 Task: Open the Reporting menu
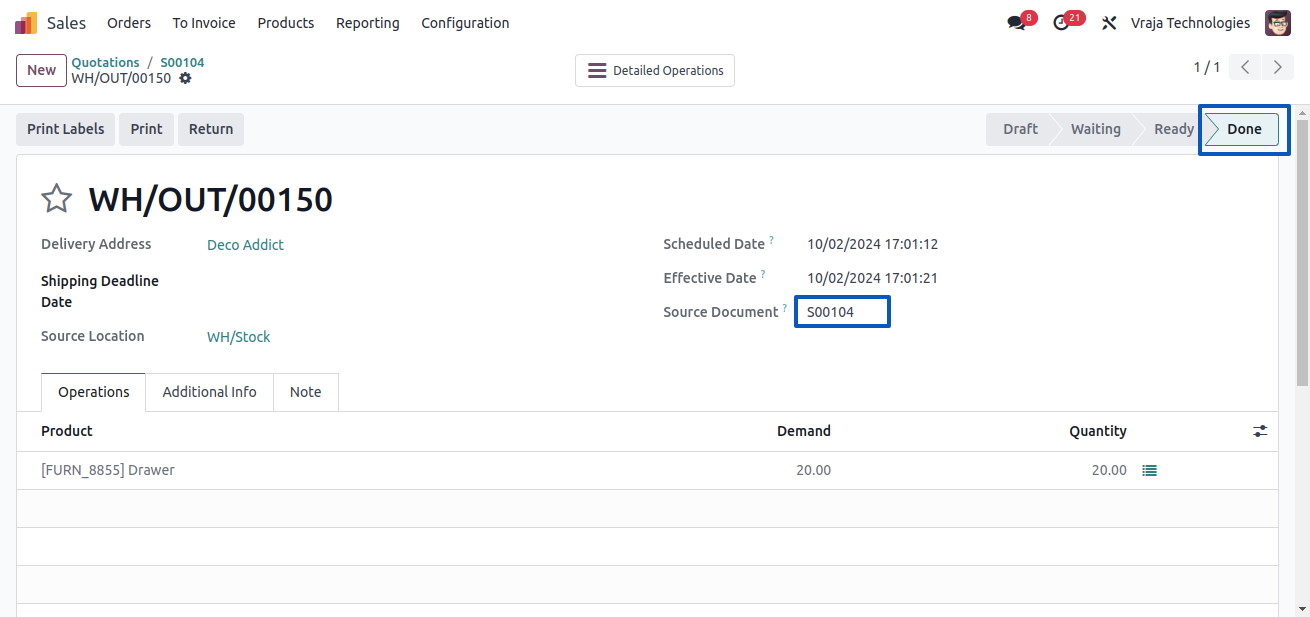367,23
